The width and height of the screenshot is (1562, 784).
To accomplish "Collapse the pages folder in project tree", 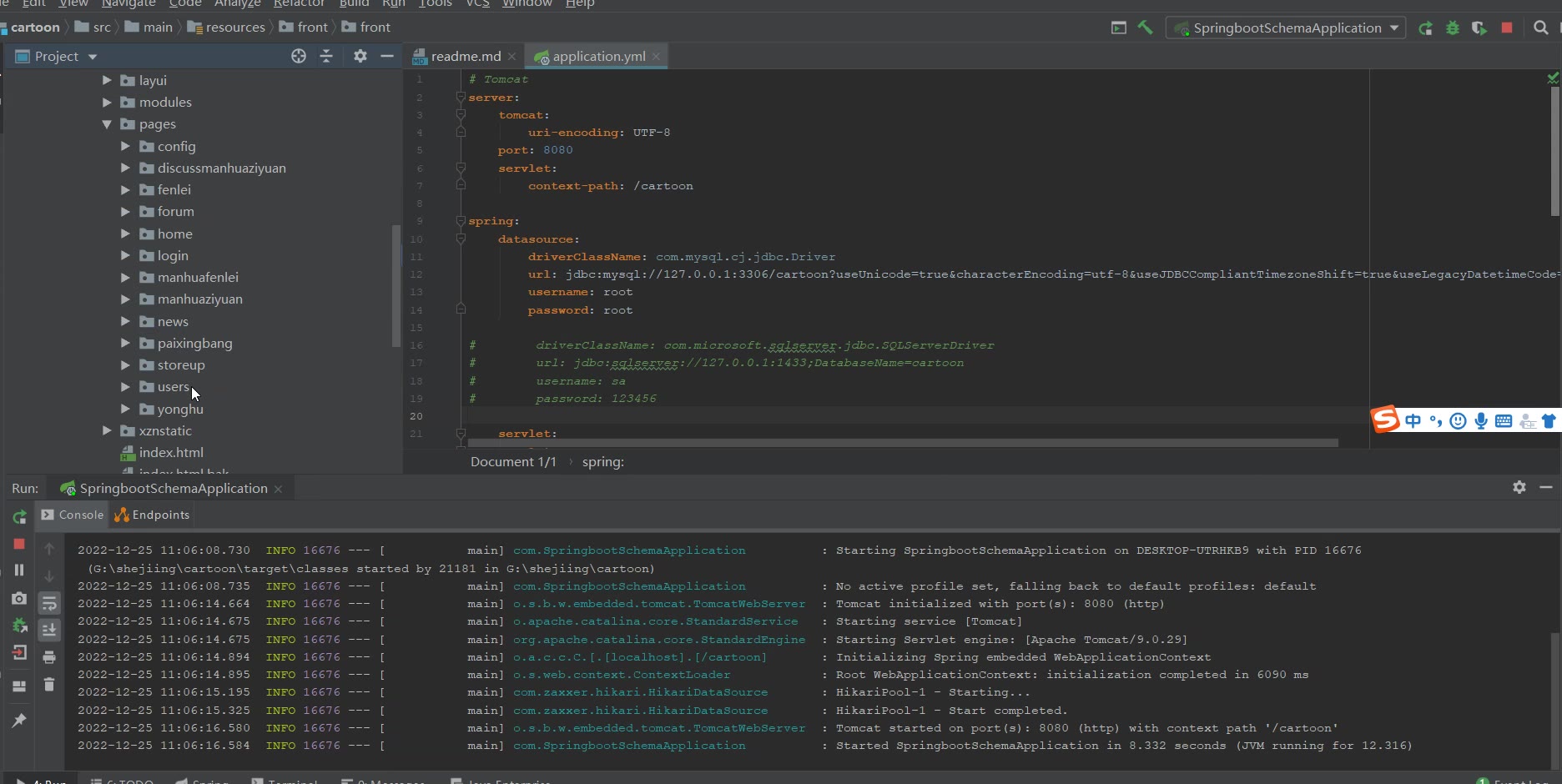I will point(107,124).
